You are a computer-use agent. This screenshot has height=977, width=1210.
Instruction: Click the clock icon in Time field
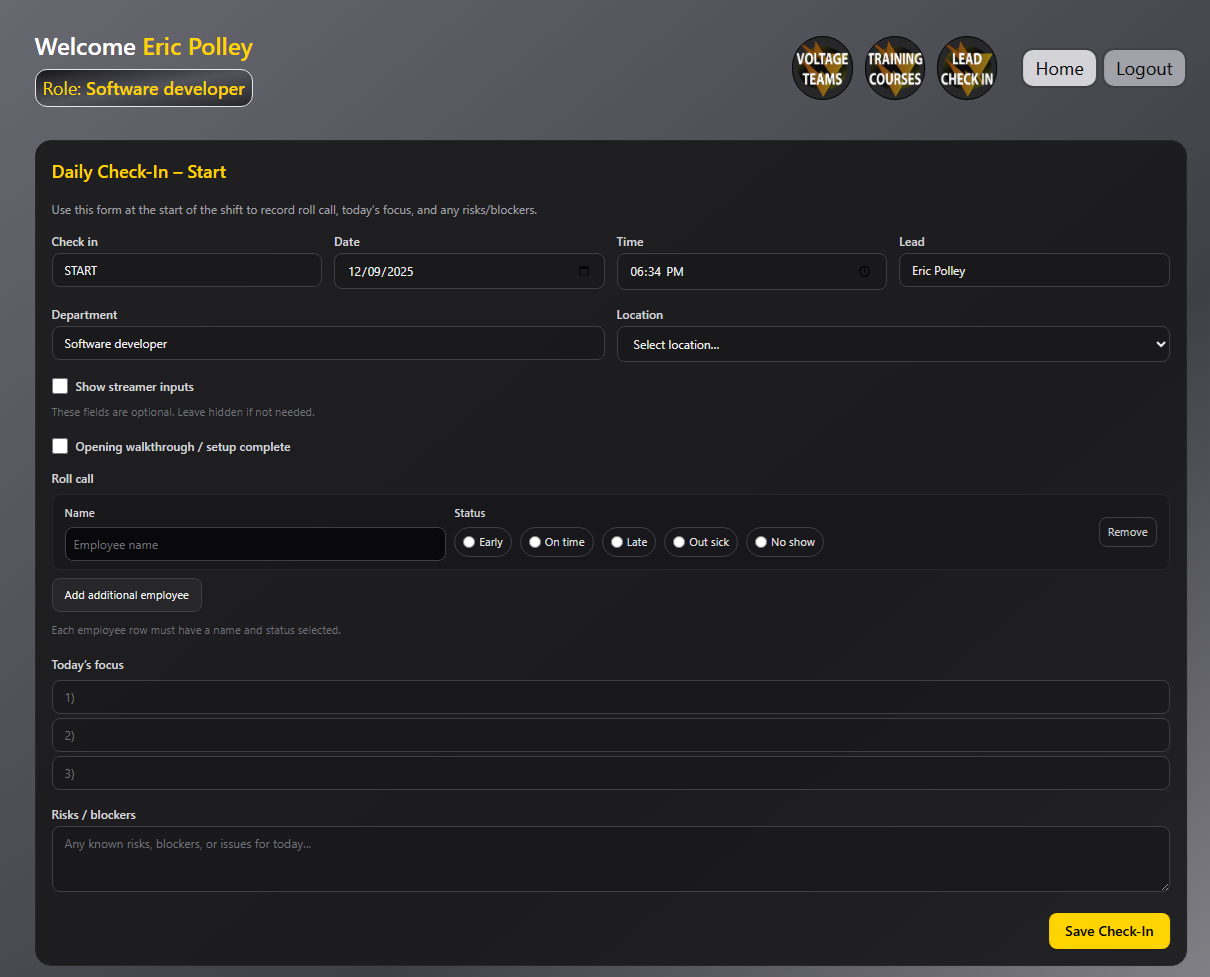coord(865,271)
